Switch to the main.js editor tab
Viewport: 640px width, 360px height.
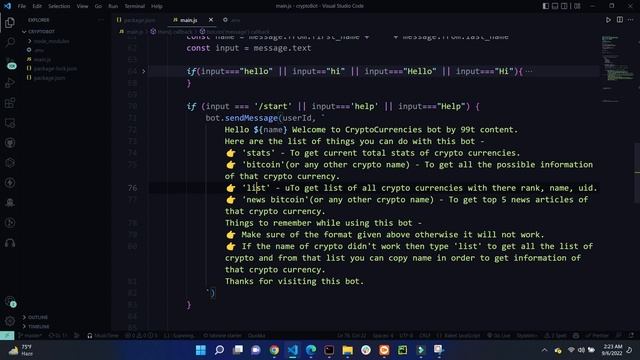tap(192, 20)
